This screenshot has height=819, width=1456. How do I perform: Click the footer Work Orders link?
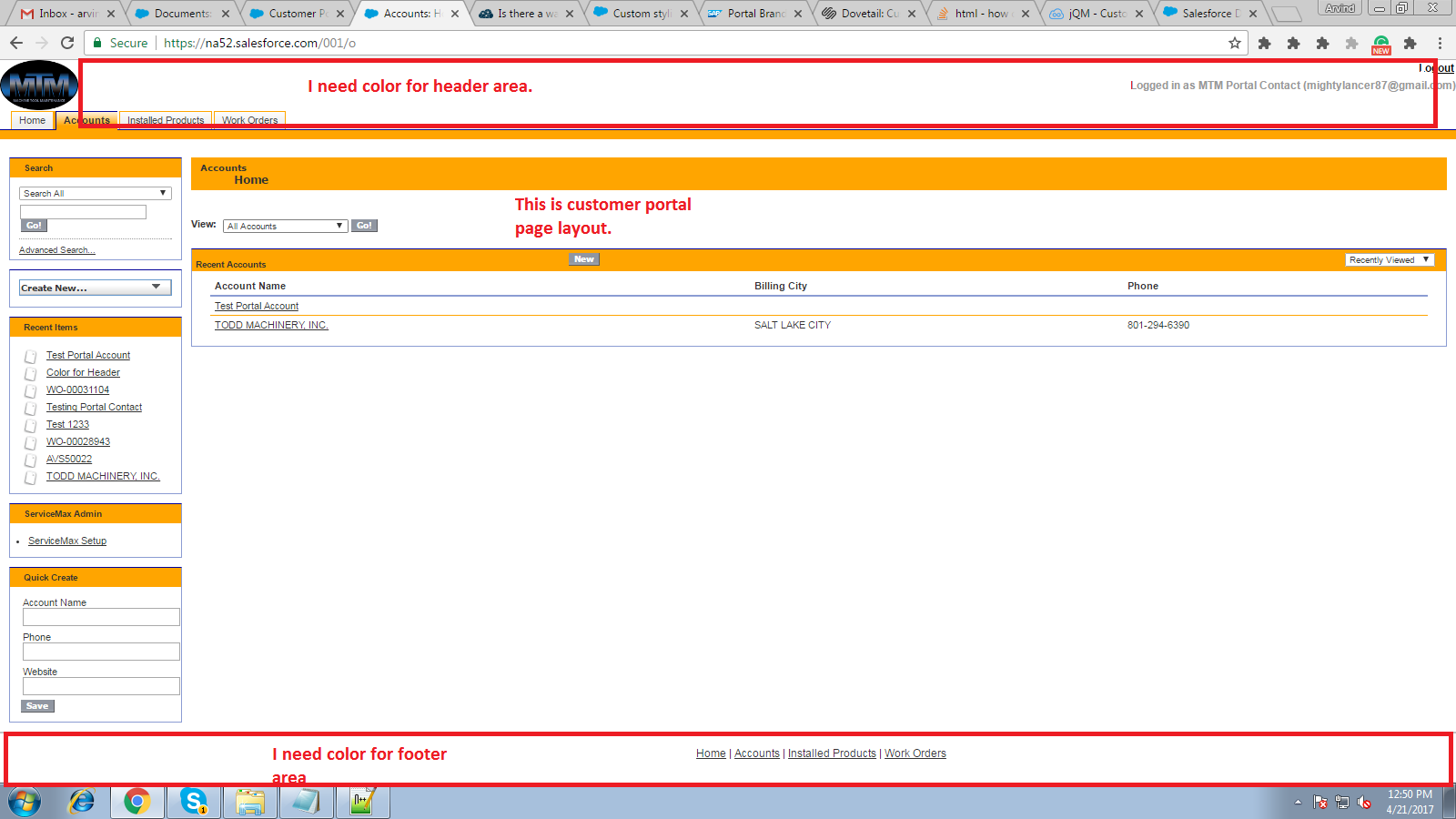[x=915, y=753]
